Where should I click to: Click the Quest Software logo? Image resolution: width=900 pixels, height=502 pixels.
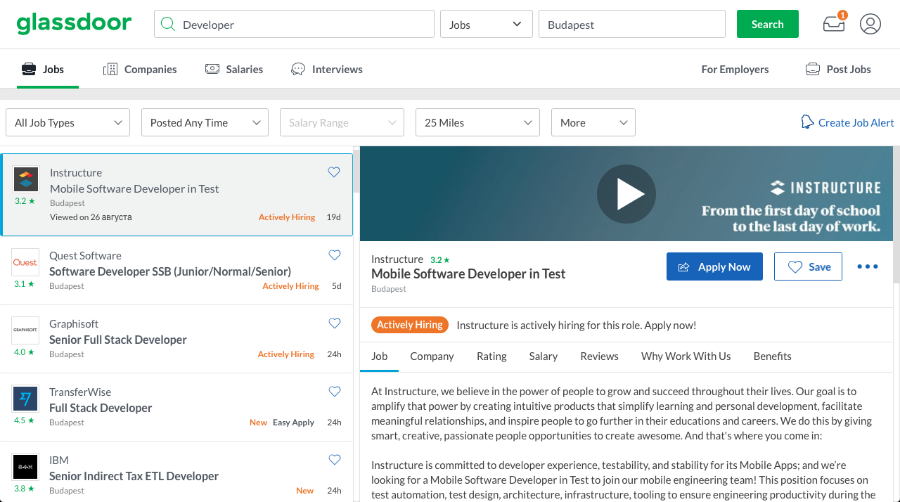tap(25, 262)
